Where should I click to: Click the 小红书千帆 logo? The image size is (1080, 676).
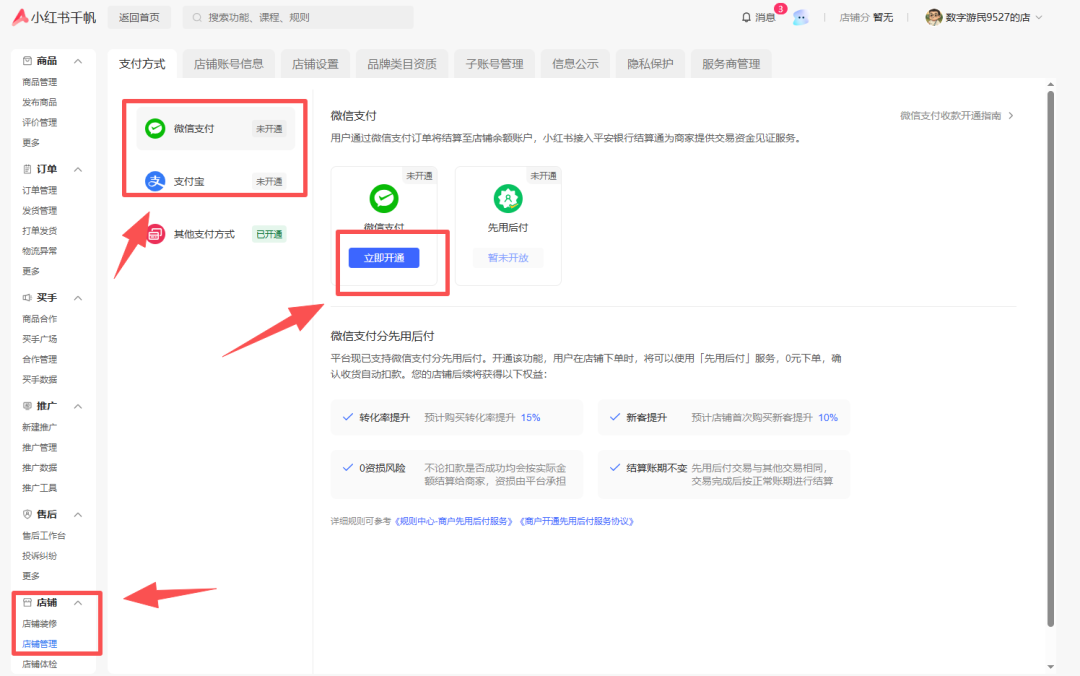[x=55, y=17]
